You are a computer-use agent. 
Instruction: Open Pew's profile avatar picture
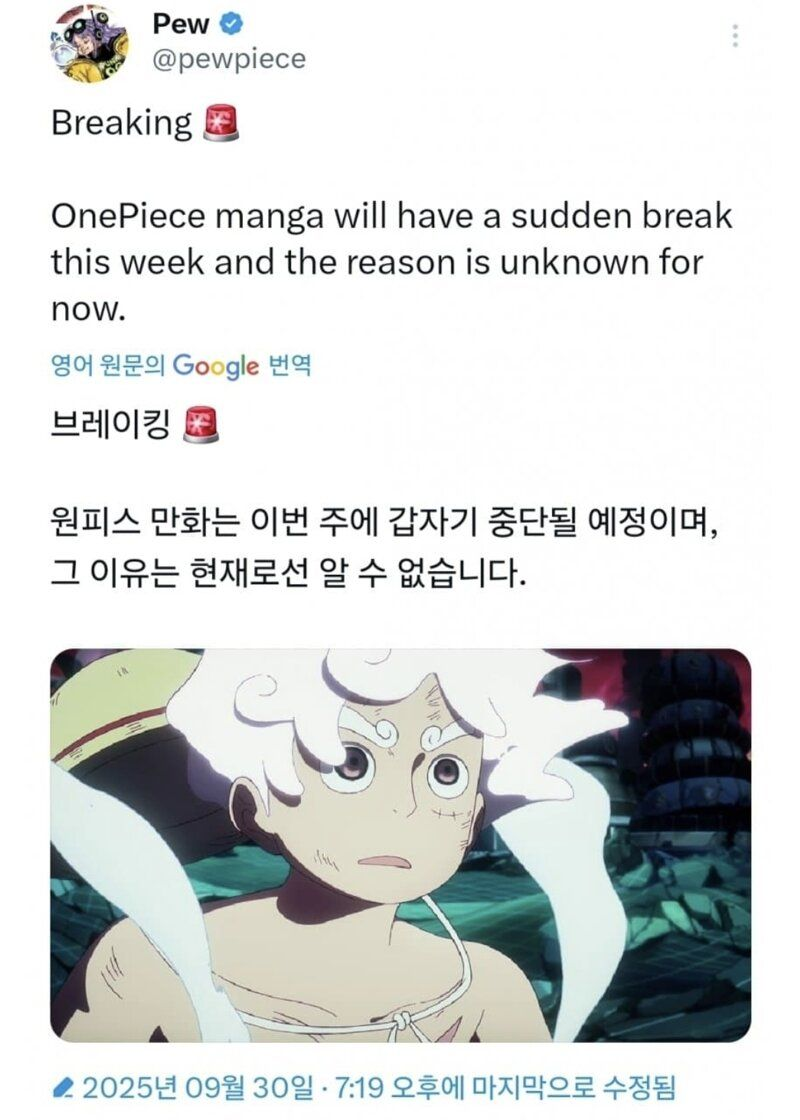pos(89,44)
